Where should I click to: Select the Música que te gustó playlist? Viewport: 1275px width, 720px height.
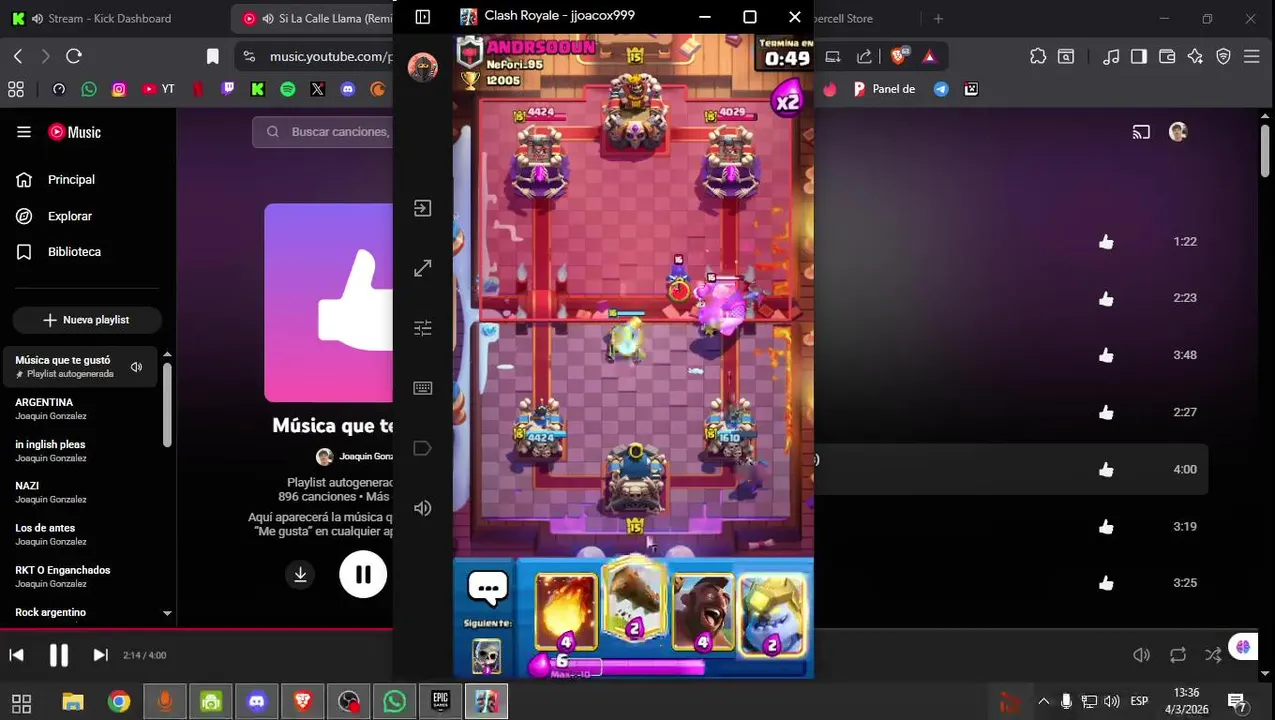pos(80,366)
